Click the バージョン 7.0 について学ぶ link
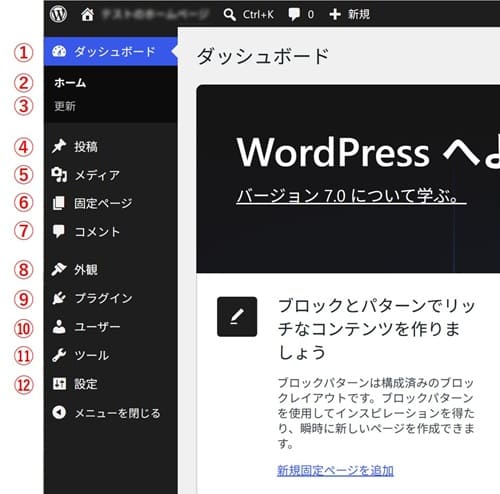The width and height of the screenshot is (500, 494). 351,195
